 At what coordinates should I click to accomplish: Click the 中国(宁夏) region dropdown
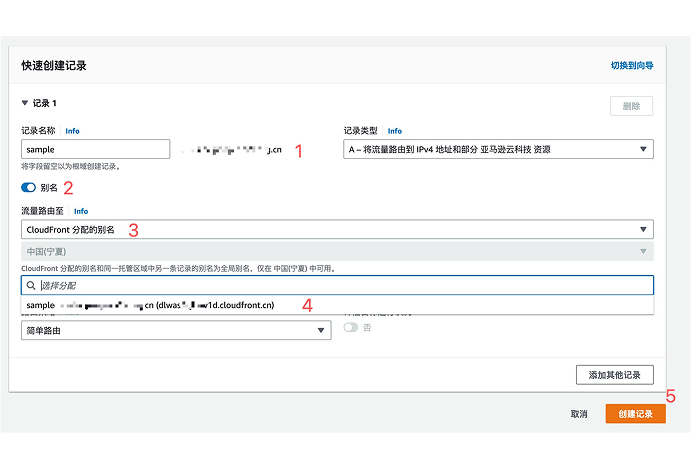pyautogui.click(x=337, y=252)
